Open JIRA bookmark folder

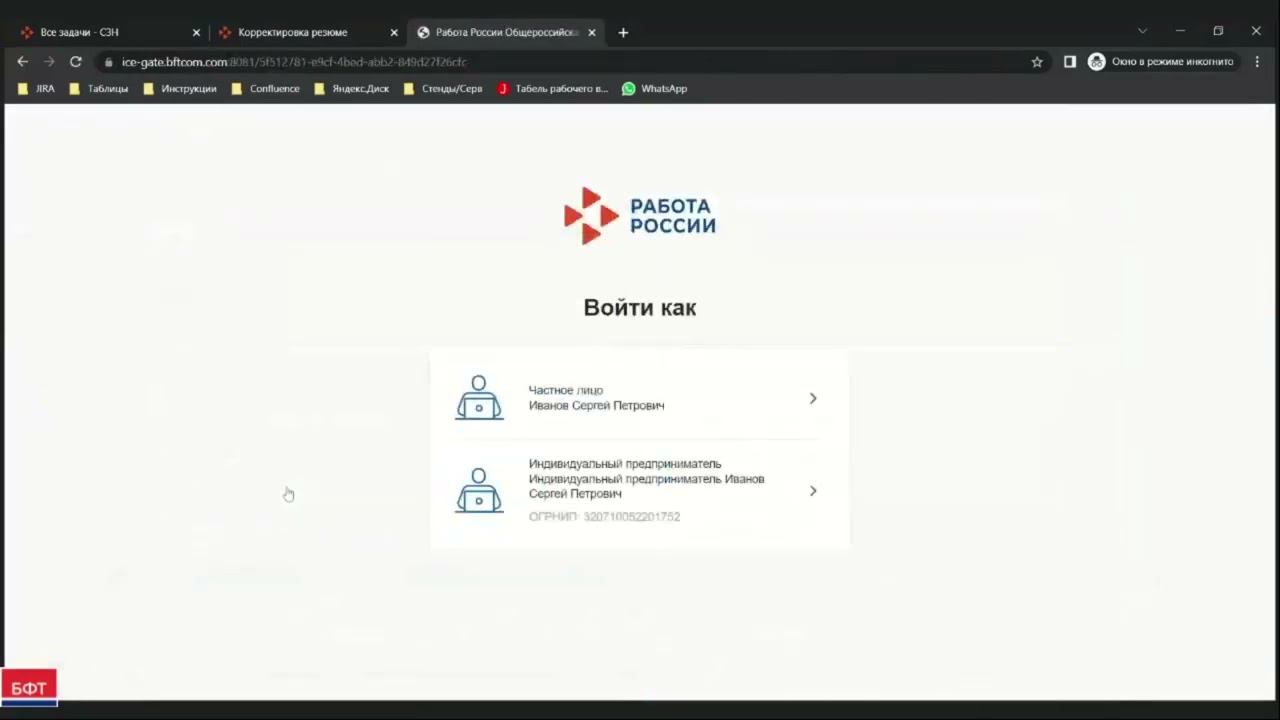37,89
